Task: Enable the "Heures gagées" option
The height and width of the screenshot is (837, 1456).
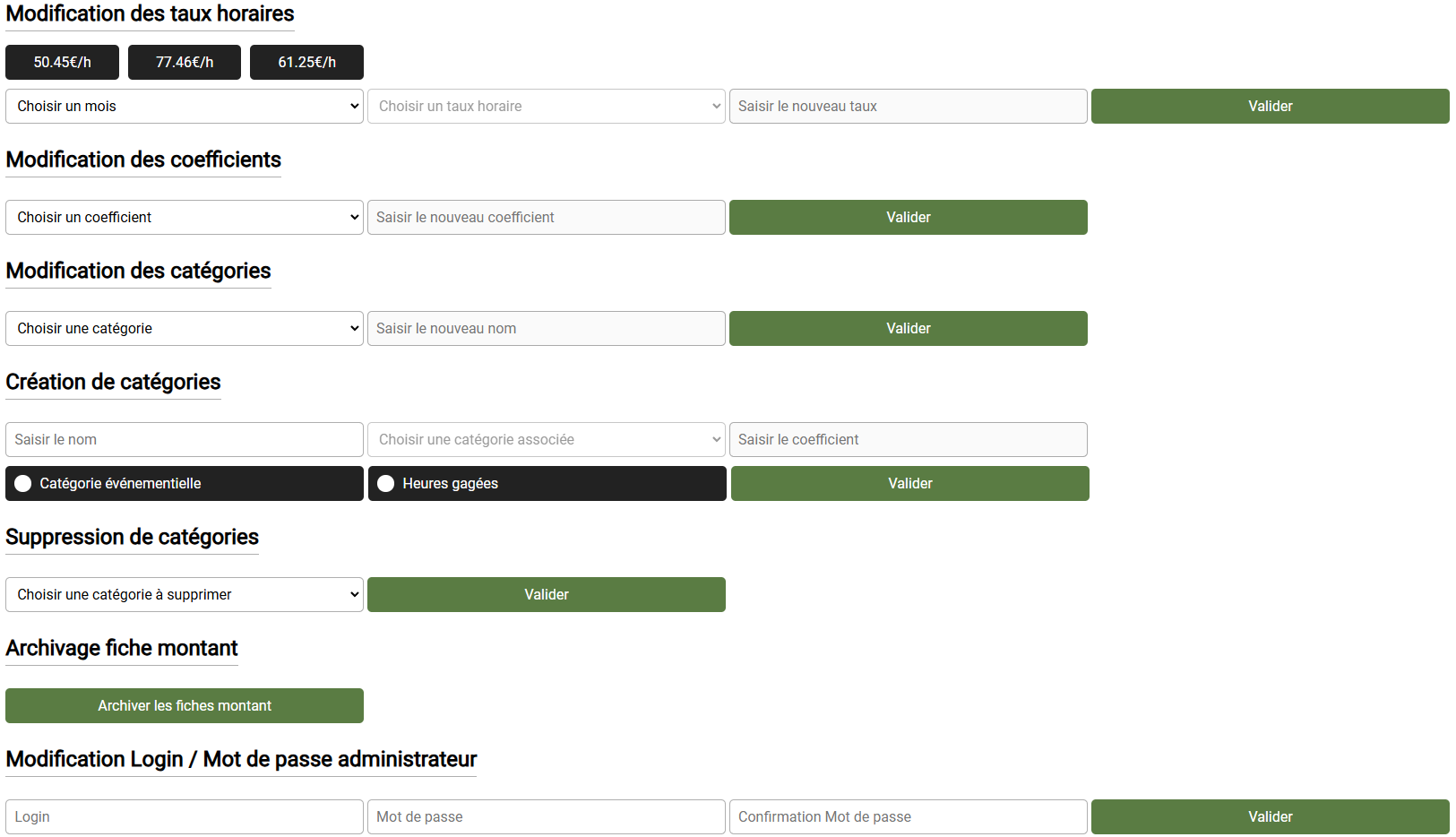Action: (x=385, y=483)
